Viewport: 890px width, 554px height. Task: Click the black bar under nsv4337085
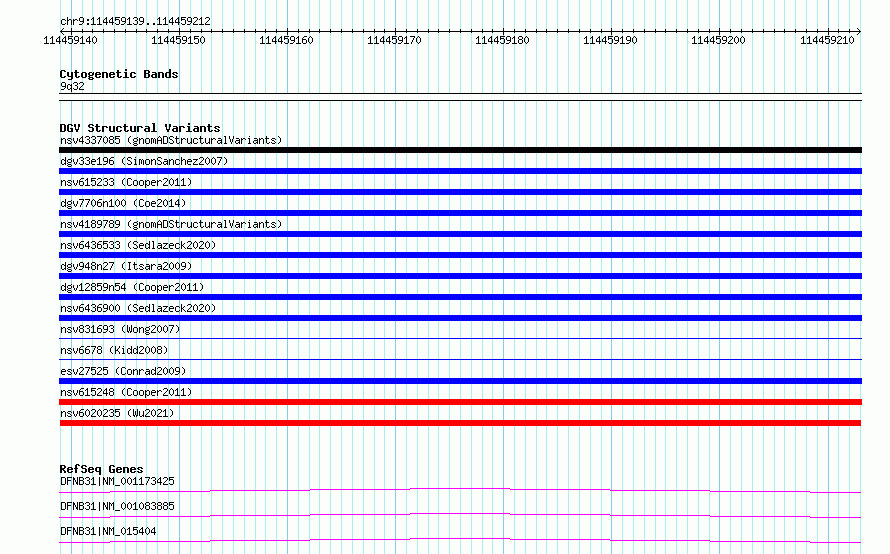(460, 150)
